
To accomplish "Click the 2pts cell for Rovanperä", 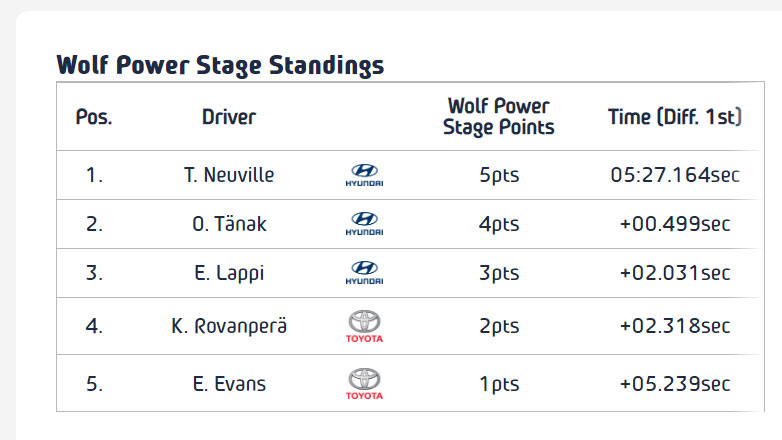I will [499, 326].
